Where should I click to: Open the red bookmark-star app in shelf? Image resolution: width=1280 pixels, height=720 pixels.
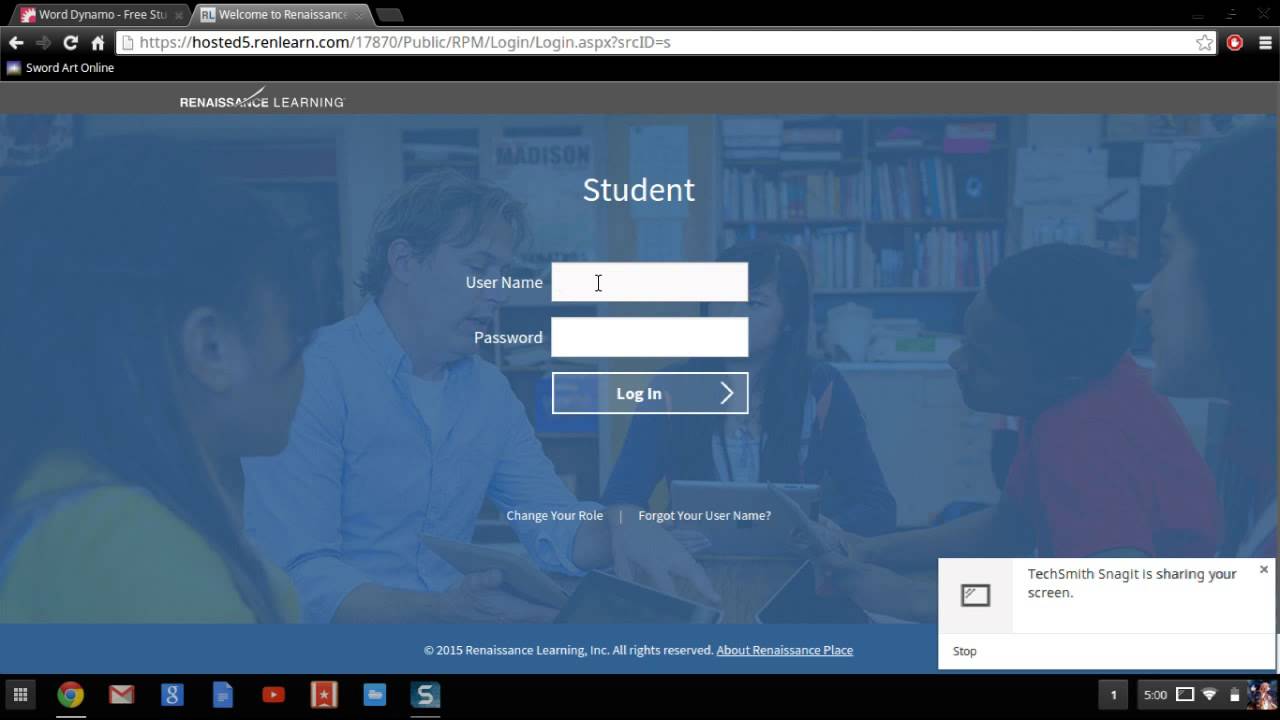(x=324, y=695)
